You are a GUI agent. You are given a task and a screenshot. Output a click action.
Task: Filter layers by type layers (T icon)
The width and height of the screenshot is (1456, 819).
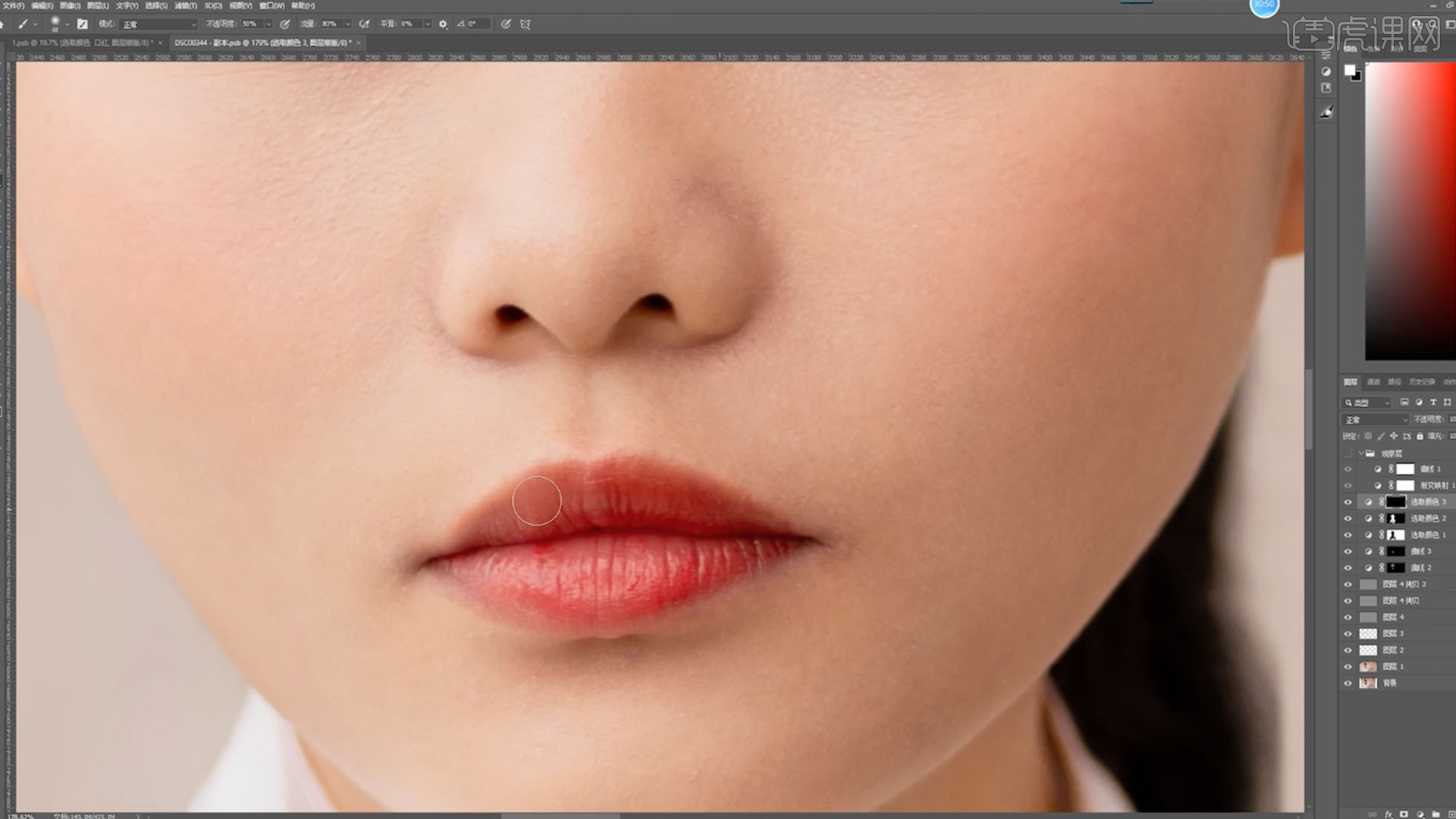pos(1432,403)
